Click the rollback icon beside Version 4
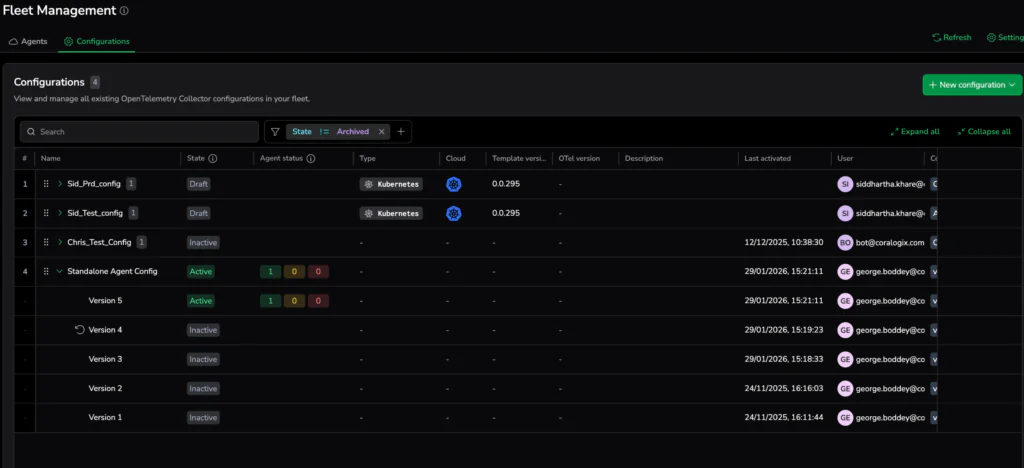This screenshot has height=468, width=1024. [80, 330]
